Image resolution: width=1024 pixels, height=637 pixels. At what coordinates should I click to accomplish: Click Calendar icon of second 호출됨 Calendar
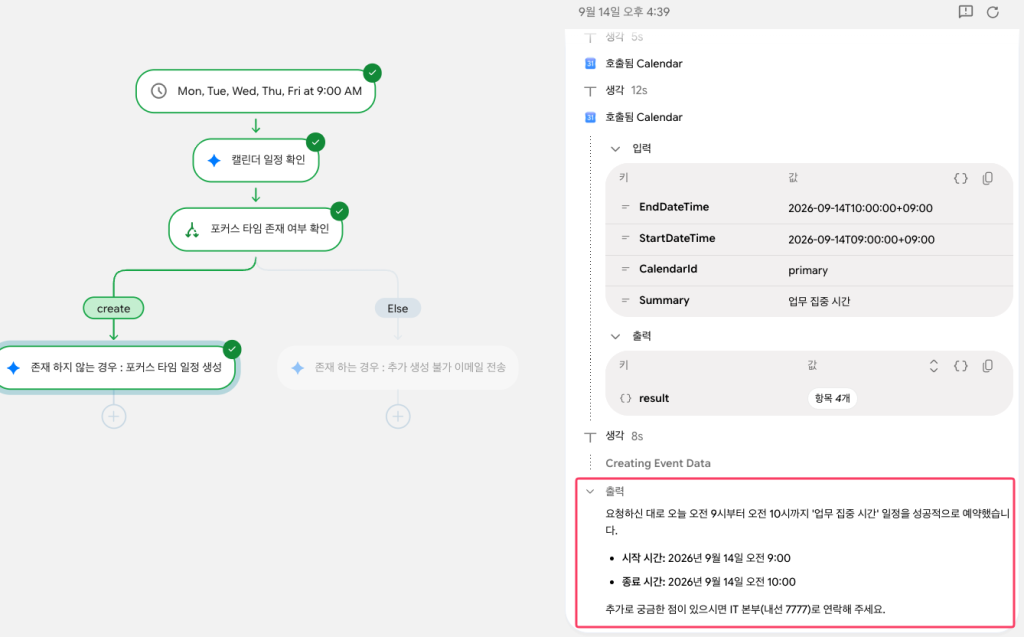590,117
